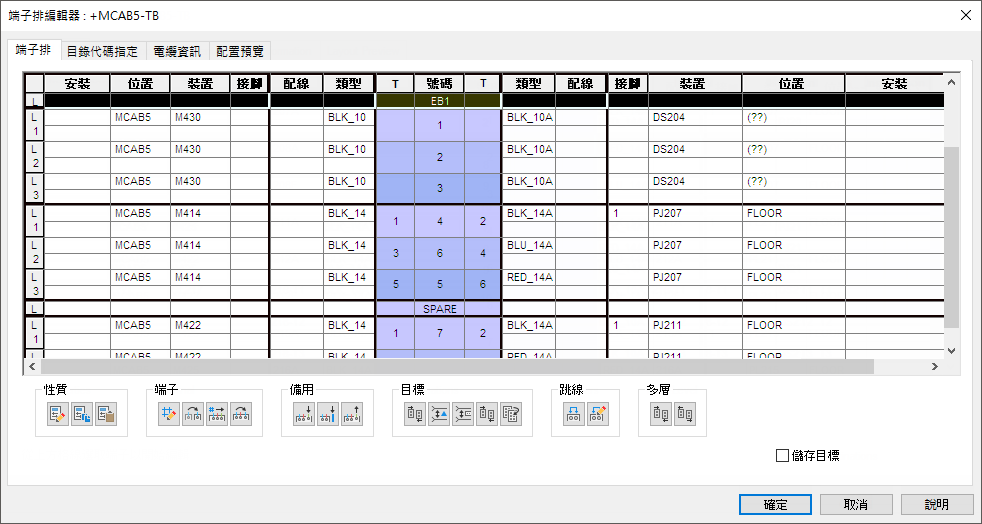Open the 目錄代碼指定 tab
This screenshot has height=524, width=982.
coord(102,51)
